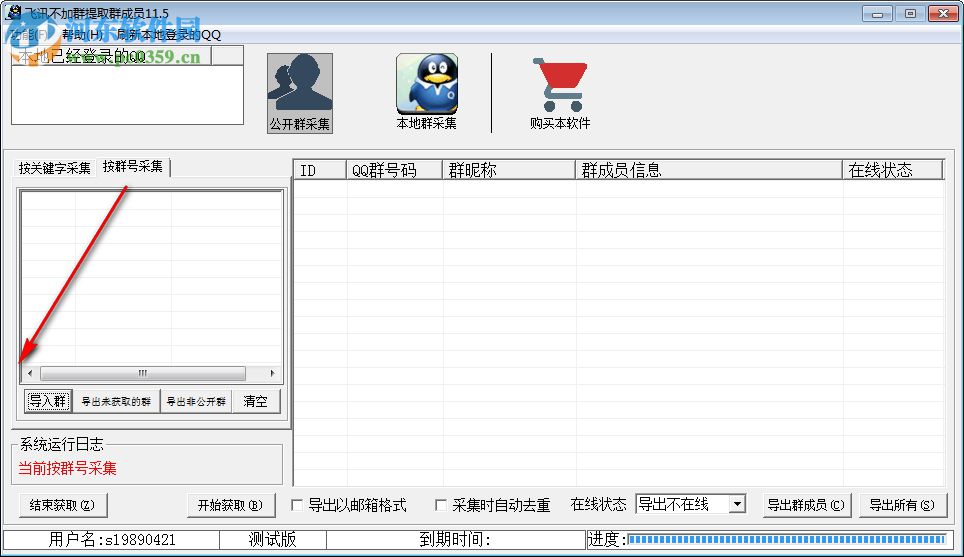
Task: Maximize the application window
Action: click(x=911, y=14)
